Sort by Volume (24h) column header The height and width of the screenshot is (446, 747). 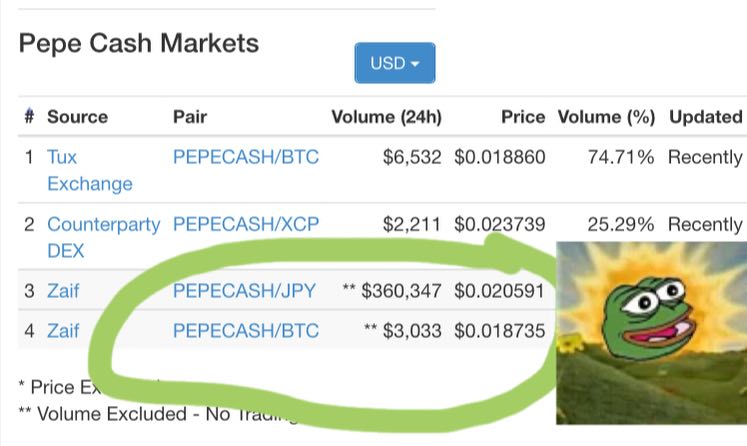pyautogui.click(x=386, y=117)
